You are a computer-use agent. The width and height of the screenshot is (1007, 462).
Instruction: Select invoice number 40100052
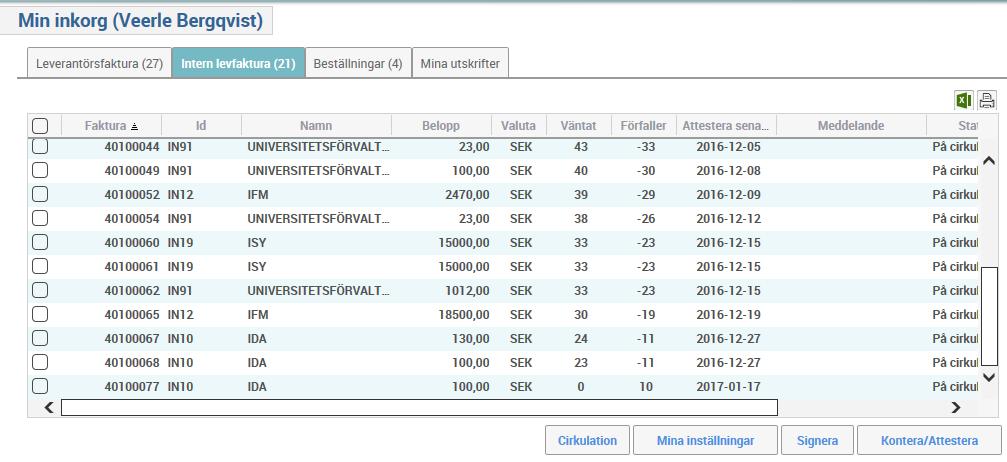[x=132, y=195]
